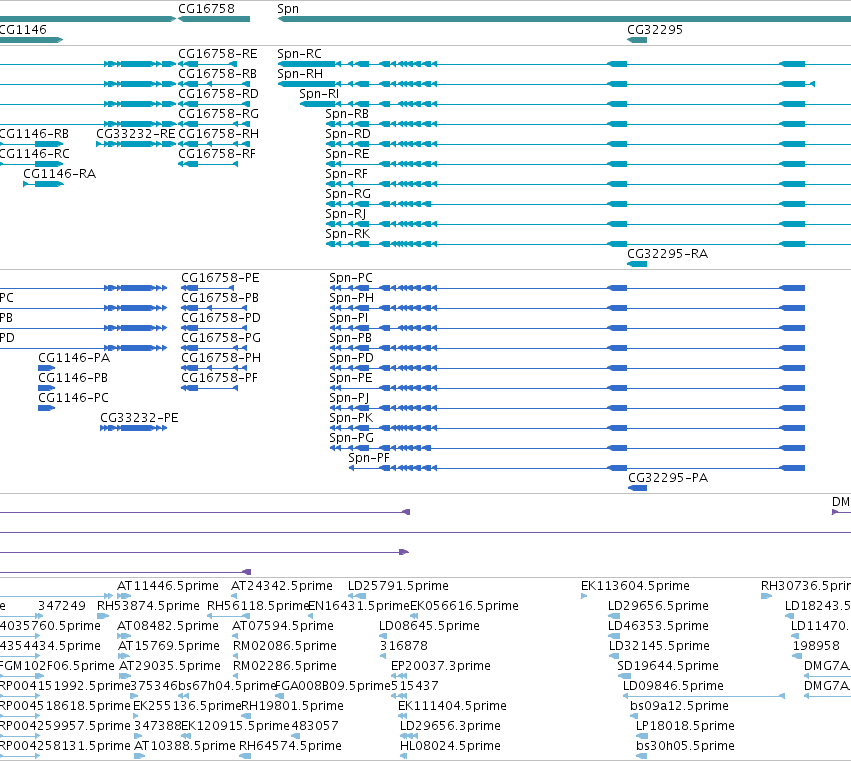Image resolution: width=851 pixels, height=761 pixels.
Task: Click transcript Spn-RG
Action: (348, 194)
